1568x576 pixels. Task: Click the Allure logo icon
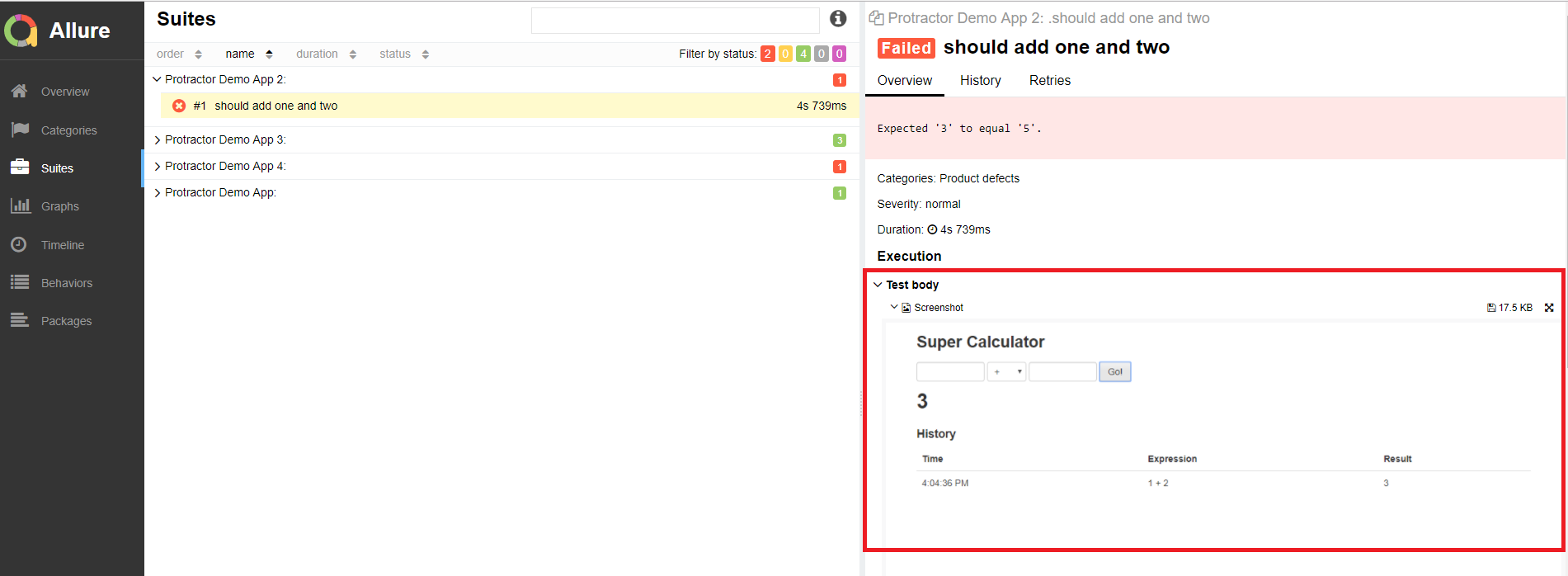[x=21, y=31]
